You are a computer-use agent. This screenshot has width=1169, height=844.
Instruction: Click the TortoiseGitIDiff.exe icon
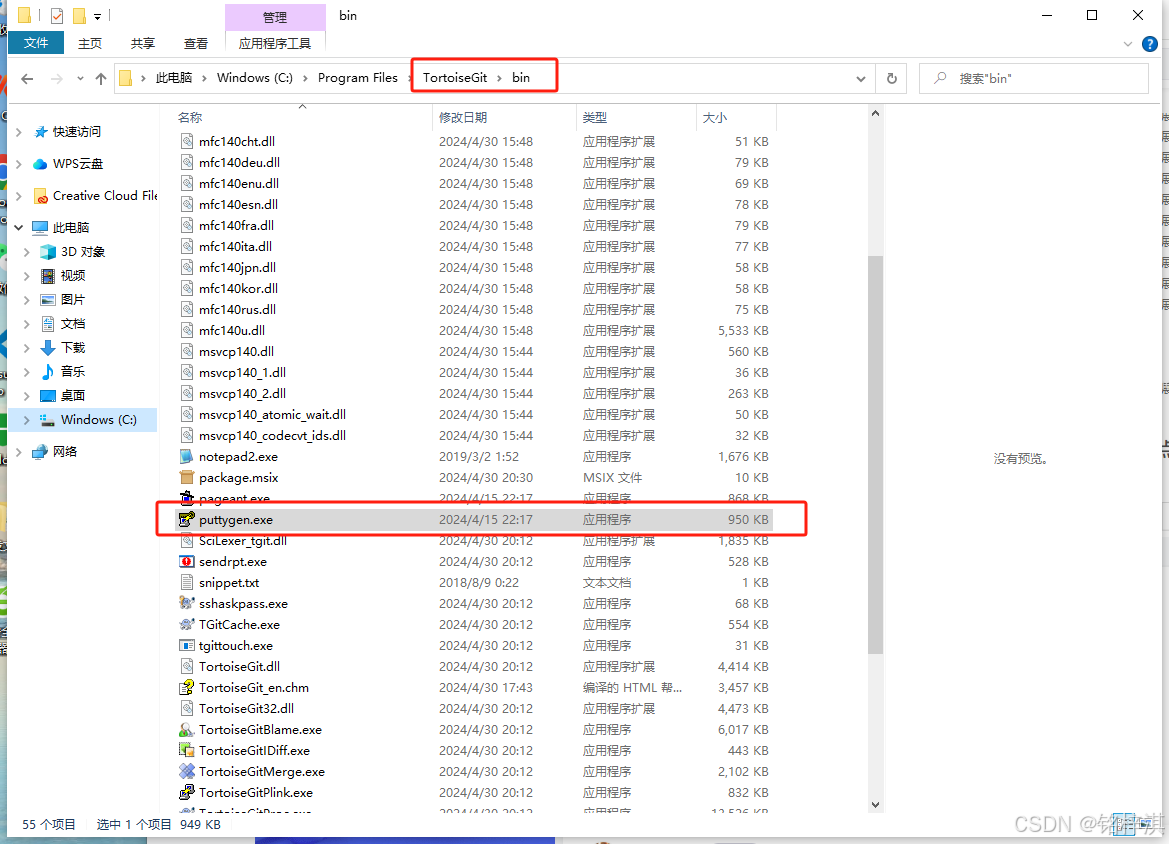pyautogui.click(x=186, y=750)
